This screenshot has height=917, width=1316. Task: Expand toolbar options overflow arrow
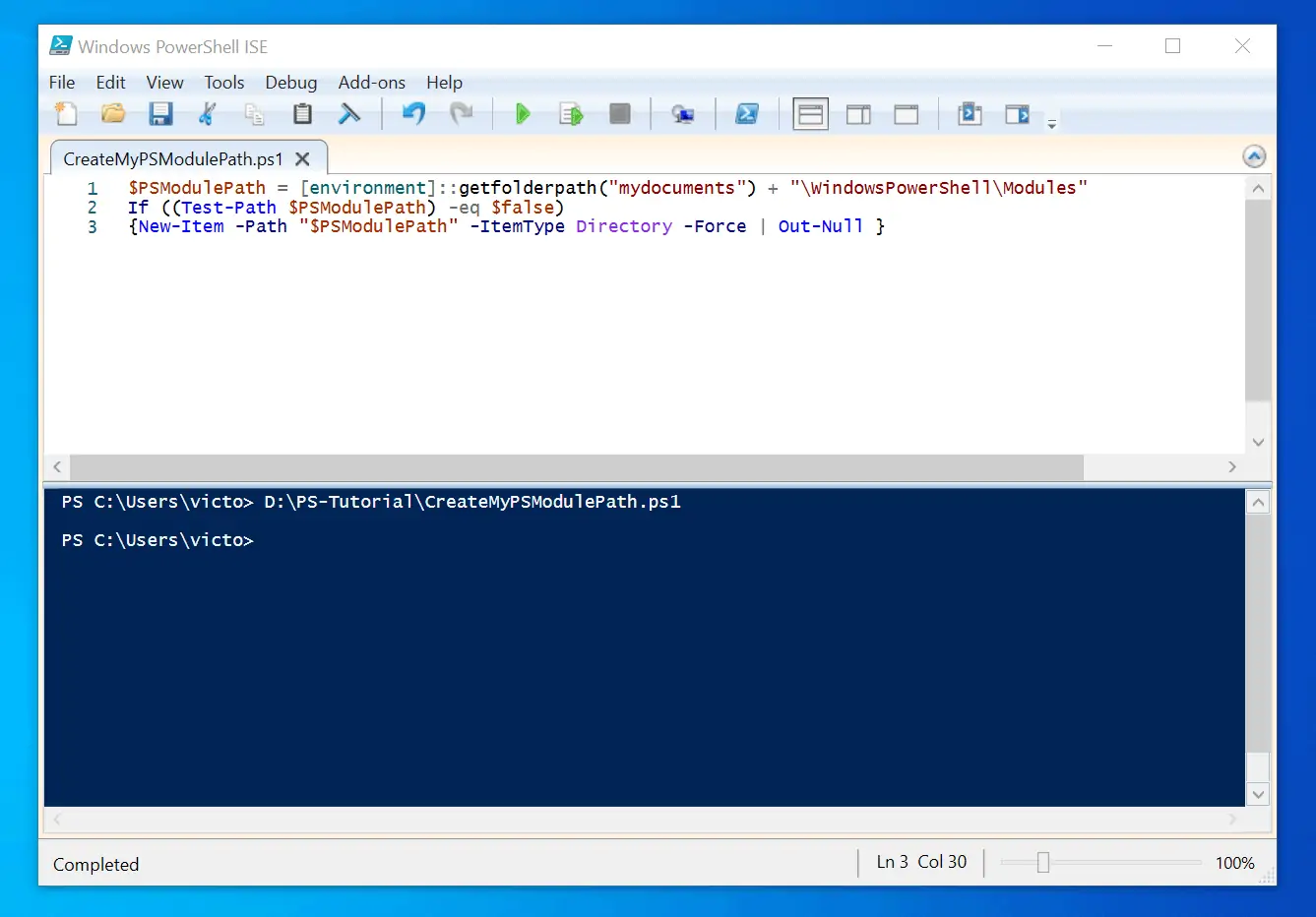coord(1051,124)
